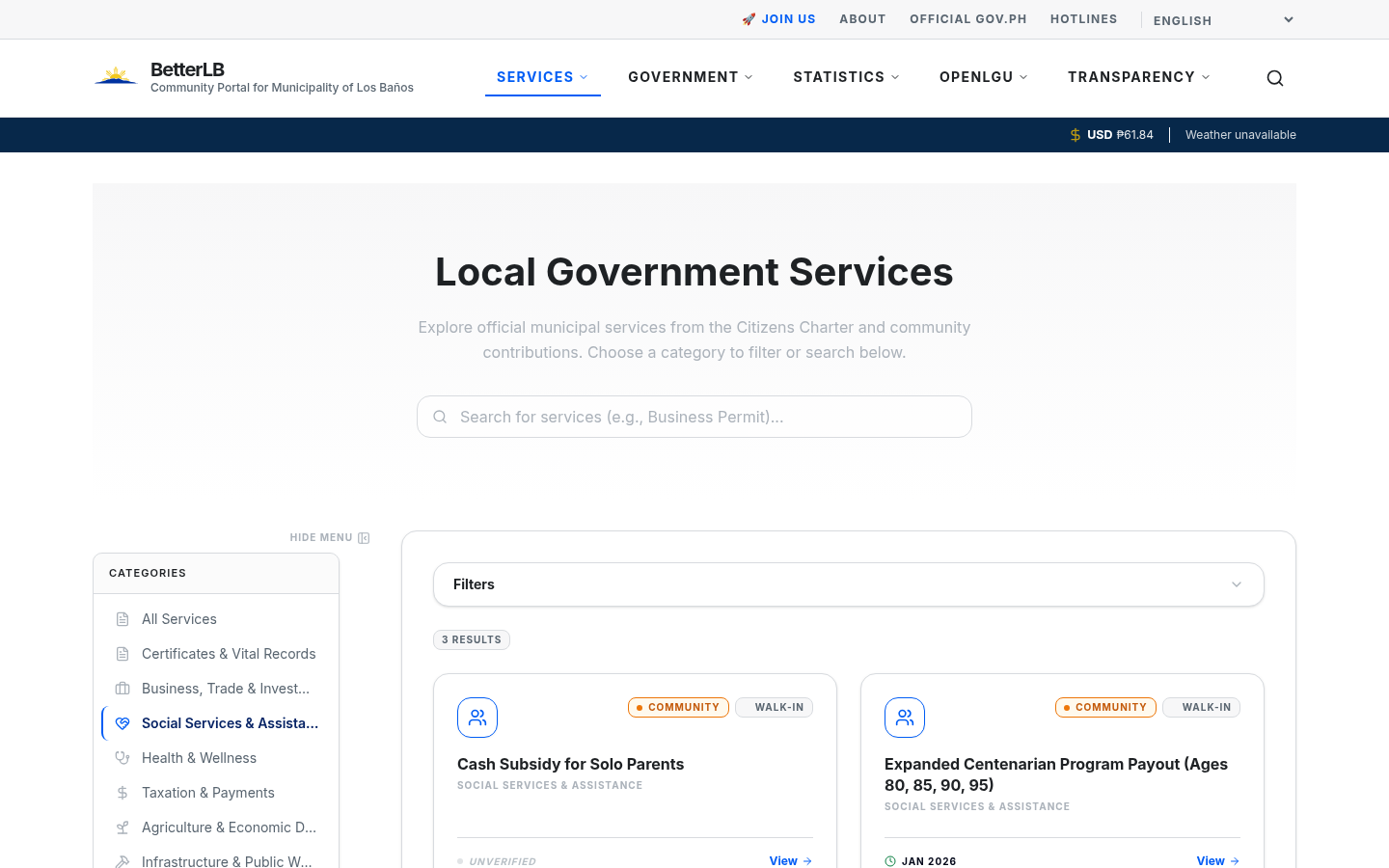Visit Official GOV.PH link
This screenshot has height=868, width=1389.
968,19
